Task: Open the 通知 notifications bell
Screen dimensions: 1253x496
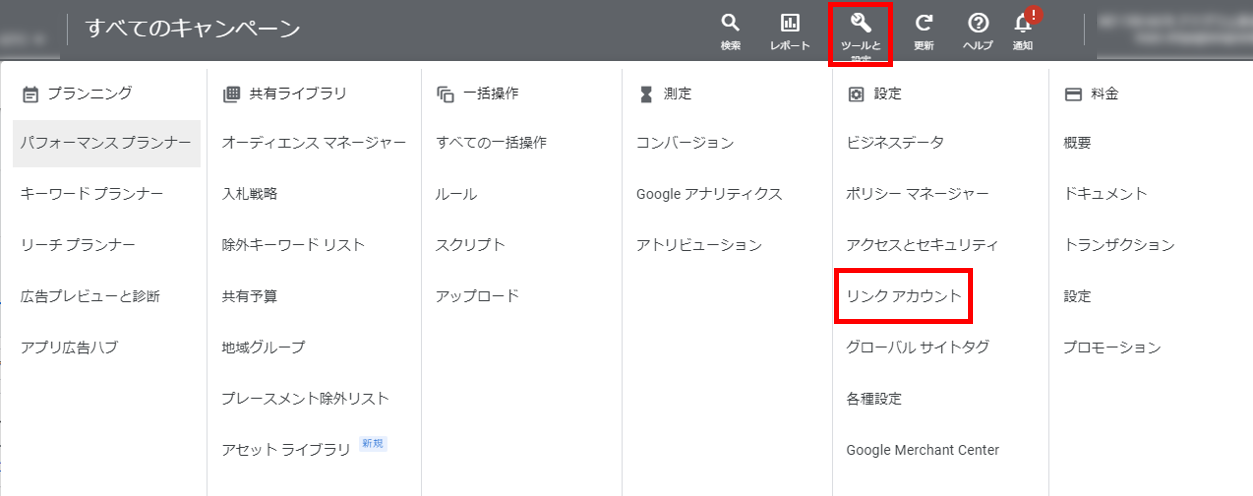Action: (1022, 24)
